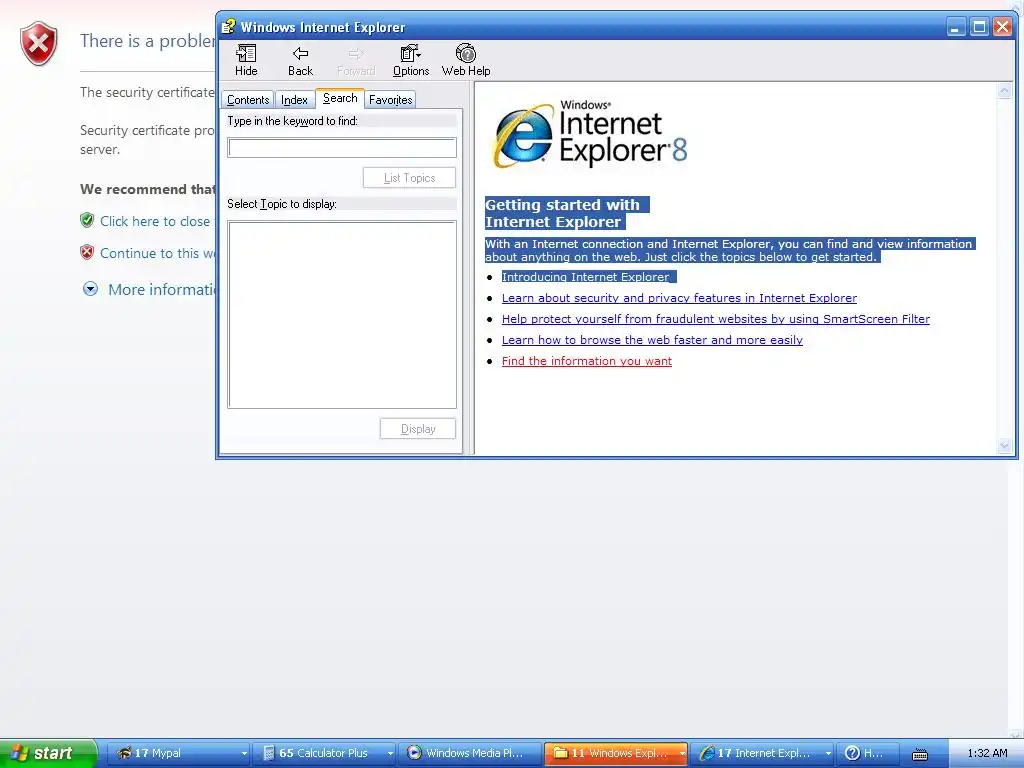Click Continue to this website link
1024x768 pixels.
point(157,253)
